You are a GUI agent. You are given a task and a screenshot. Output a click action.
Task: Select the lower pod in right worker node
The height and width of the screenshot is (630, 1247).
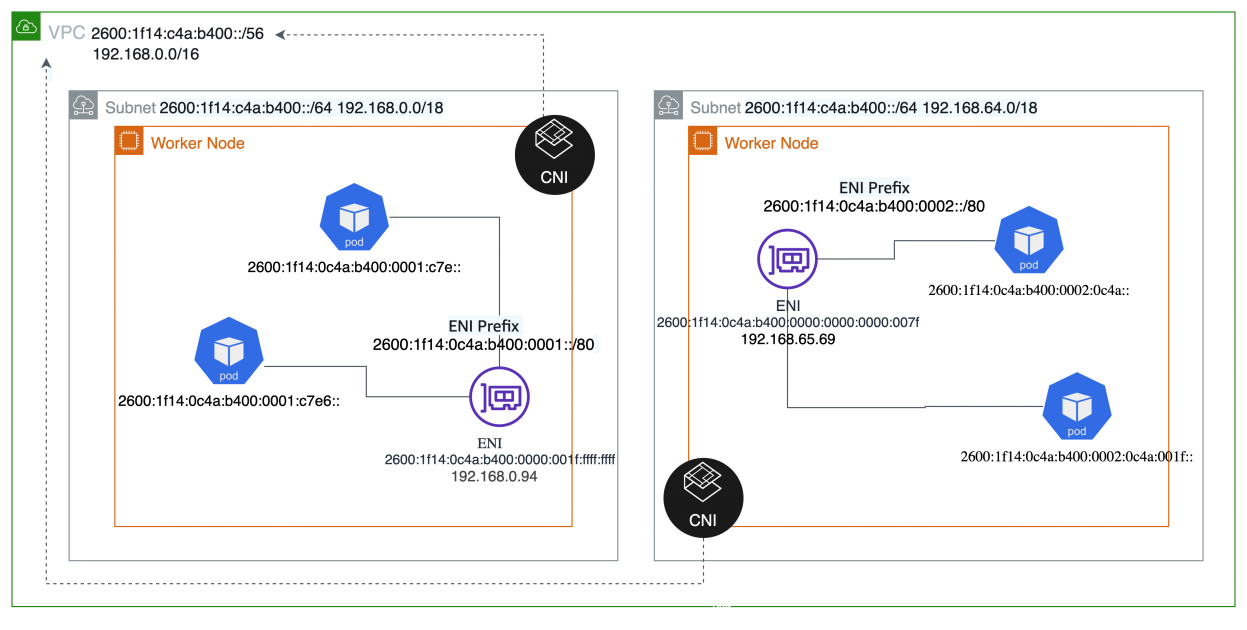tap(1077, 407)
